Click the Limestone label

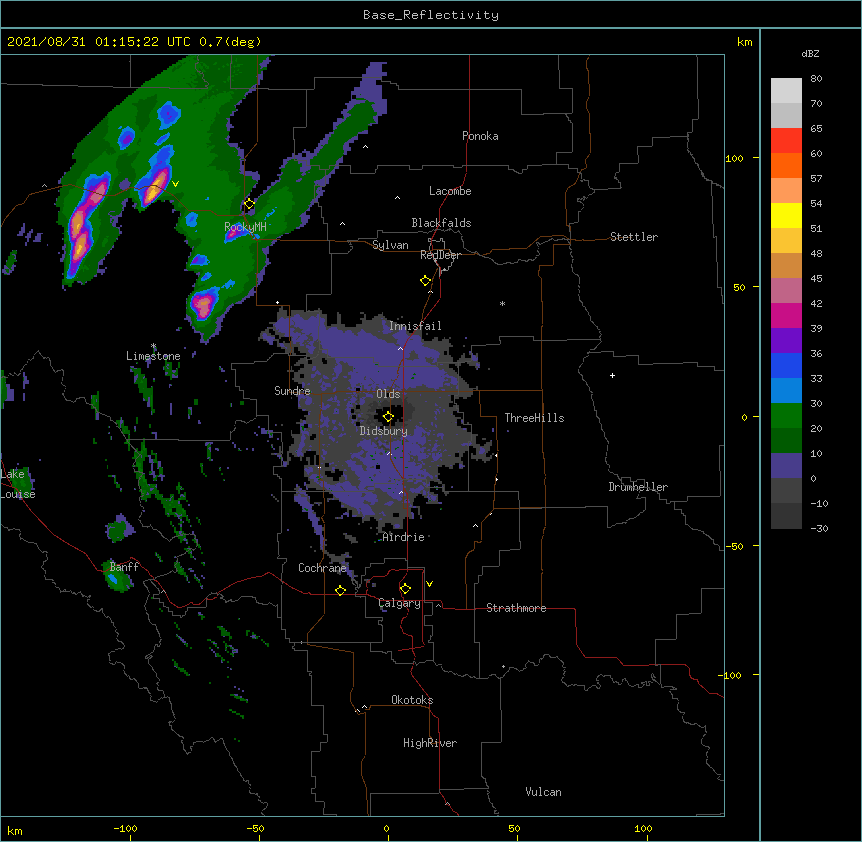point(153,356)
